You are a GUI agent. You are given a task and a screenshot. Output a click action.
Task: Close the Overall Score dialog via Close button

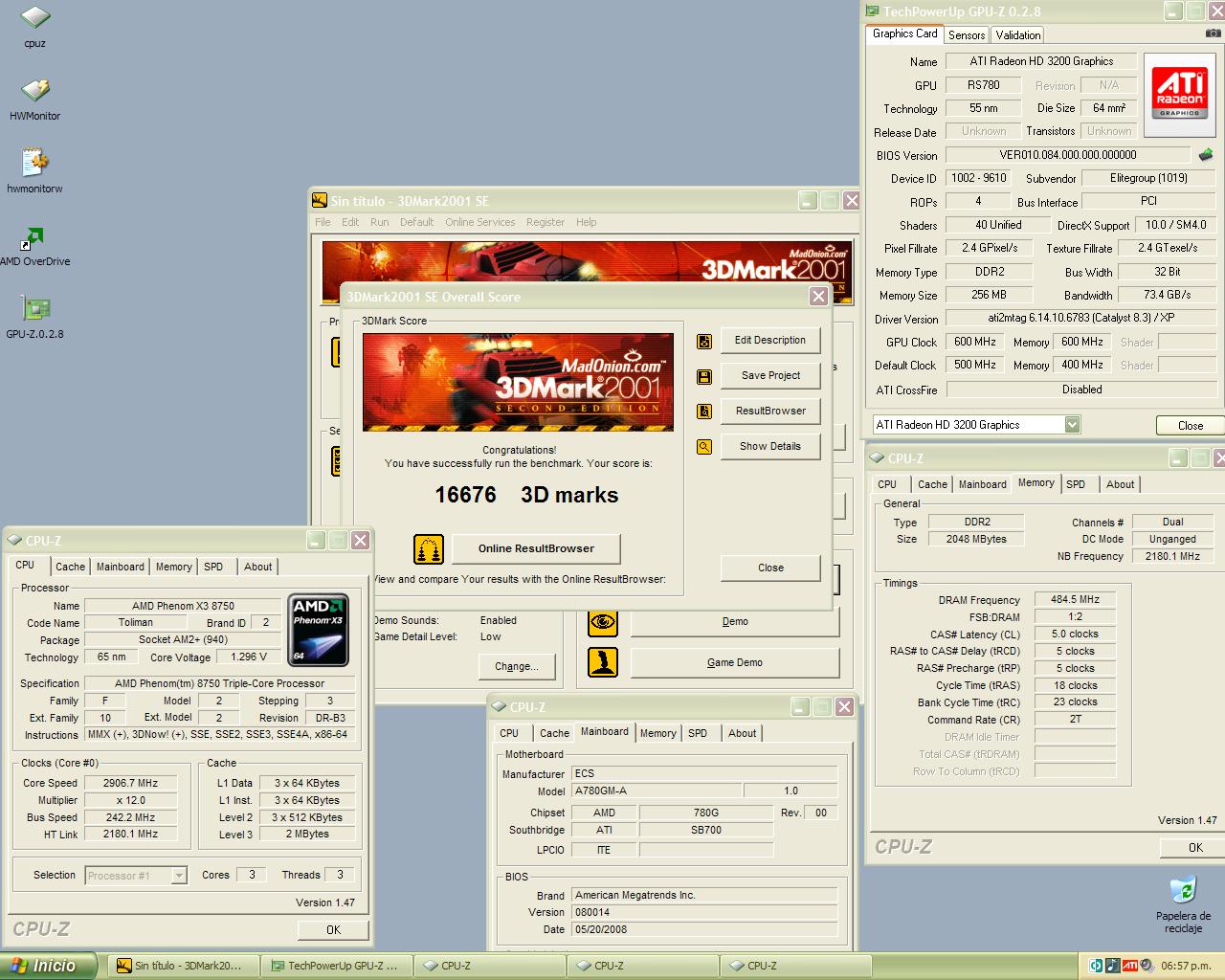(770, 568)
